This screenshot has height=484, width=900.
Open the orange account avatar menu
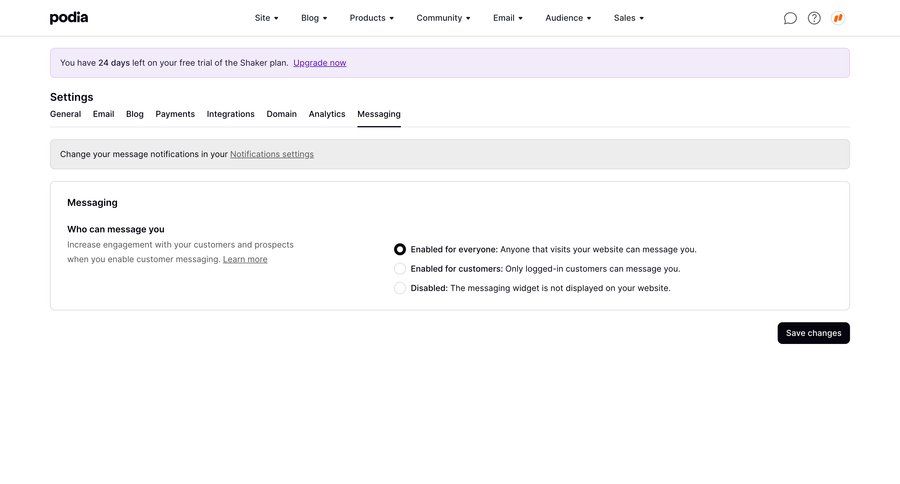(x=838, y=18)
